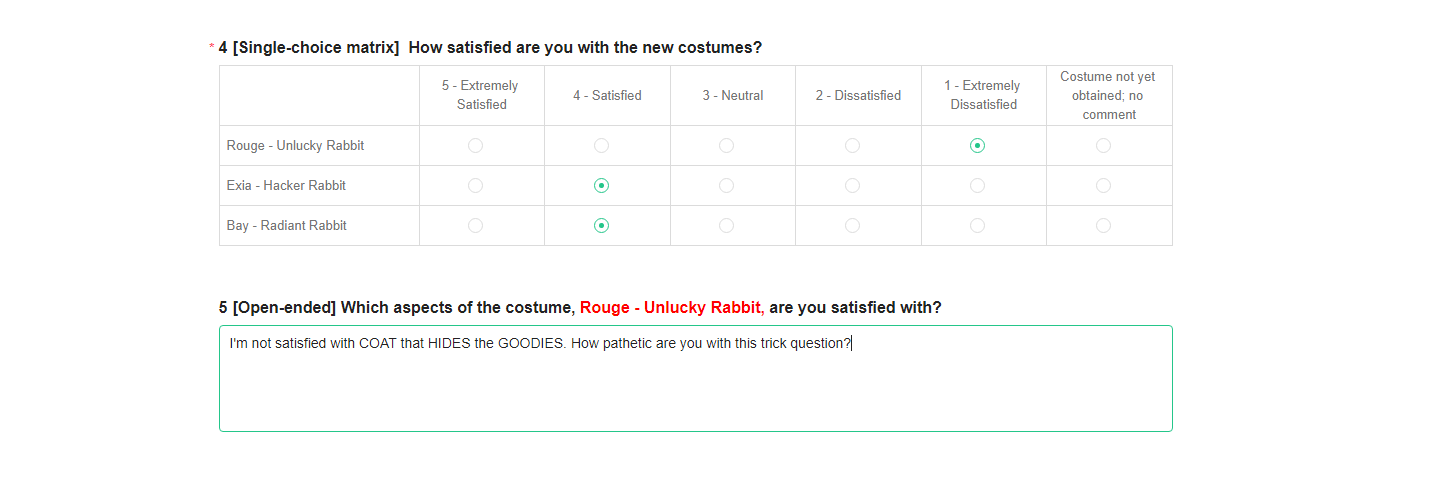
Task: Click the Bay - Radiant Rabbit row label
Action: click(x=287, y=226)
